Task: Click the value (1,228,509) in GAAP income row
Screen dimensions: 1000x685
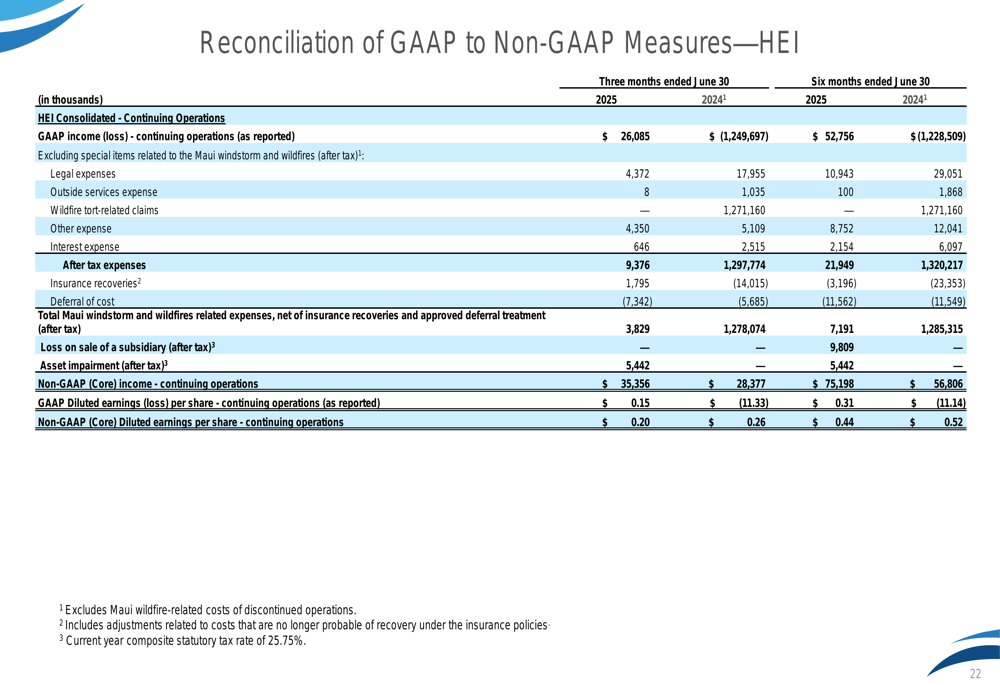Action: point(941,136)
